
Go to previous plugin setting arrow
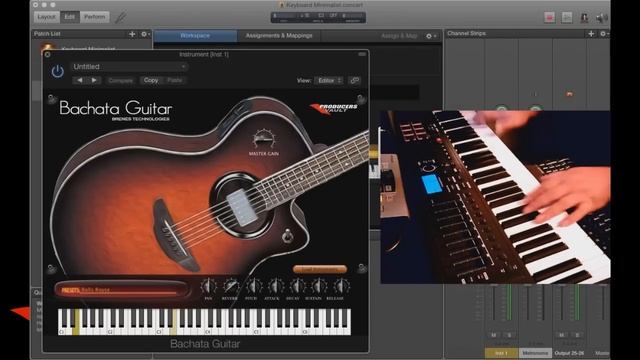[80, 80]
